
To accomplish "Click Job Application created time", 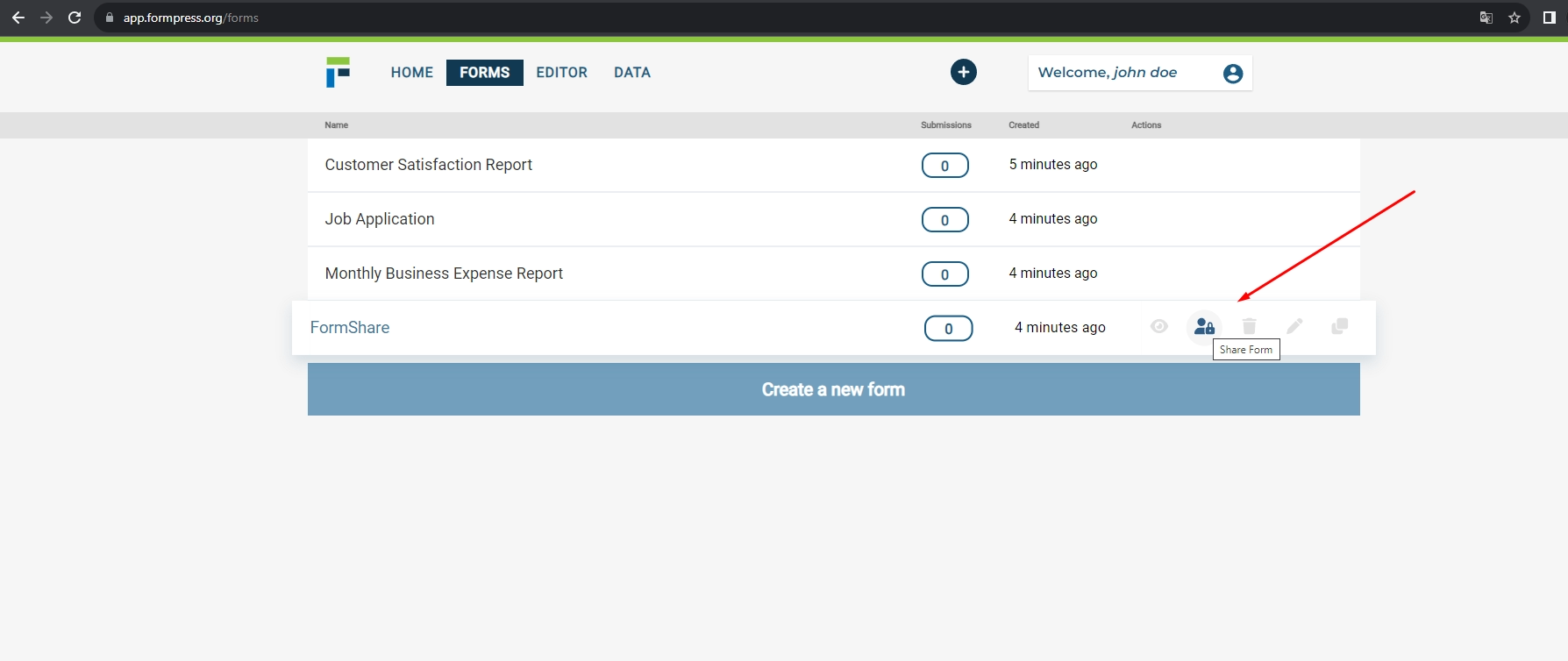I will click(x=1053, y=219).
